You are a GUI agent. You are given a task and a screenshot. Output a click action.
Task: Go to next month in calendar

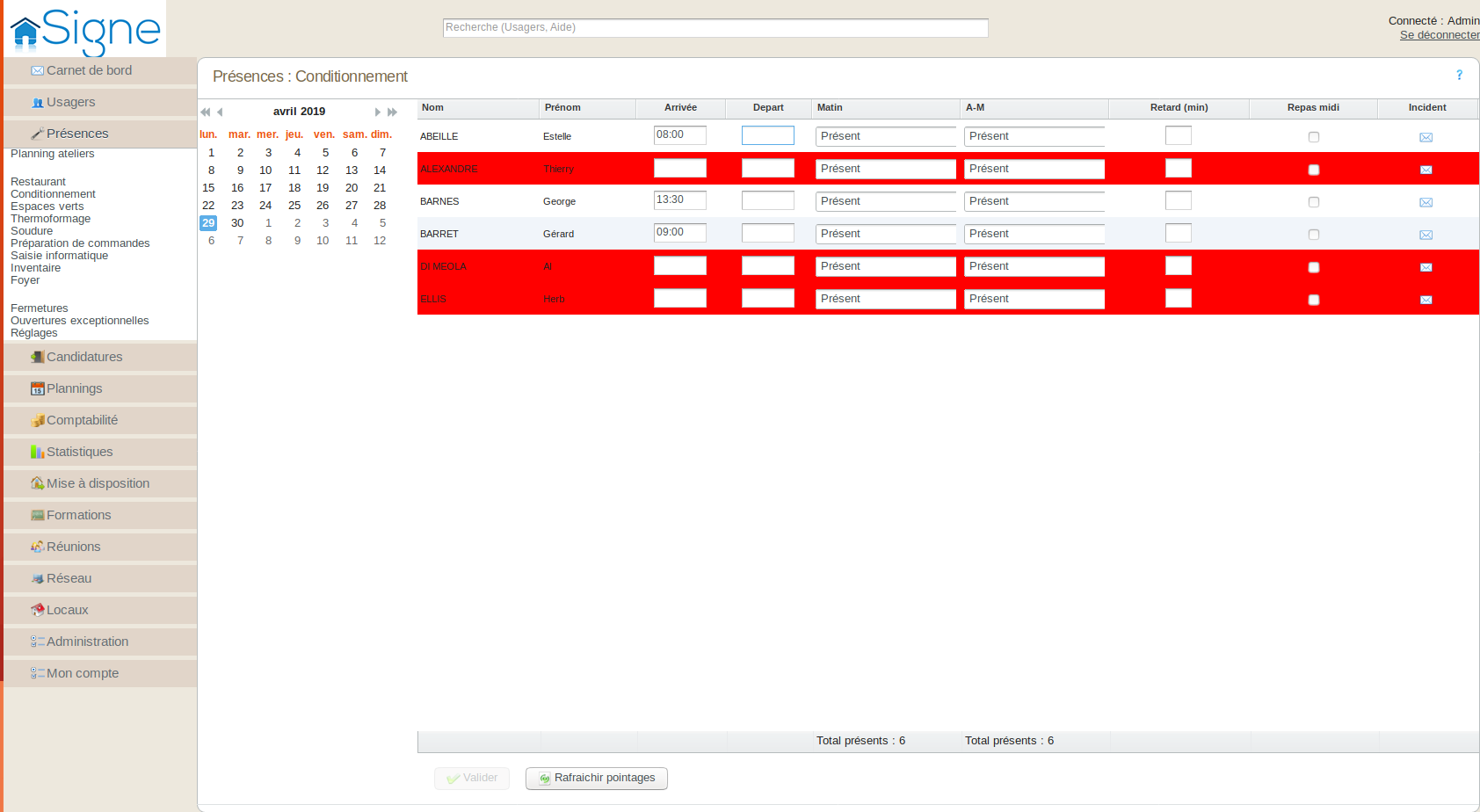[378, 112]
